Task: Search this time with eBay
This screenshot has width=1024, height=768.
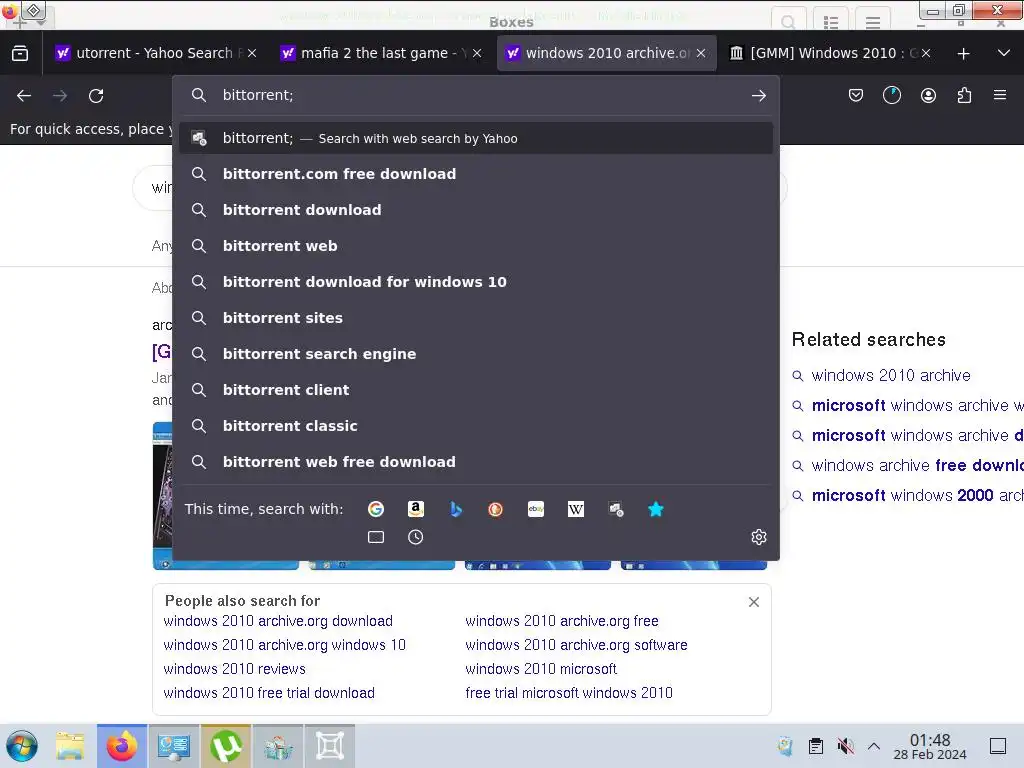Action: (x=536, y=509)
